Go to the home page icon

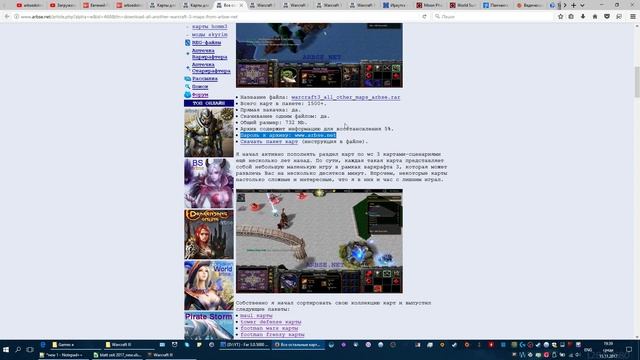595,17
